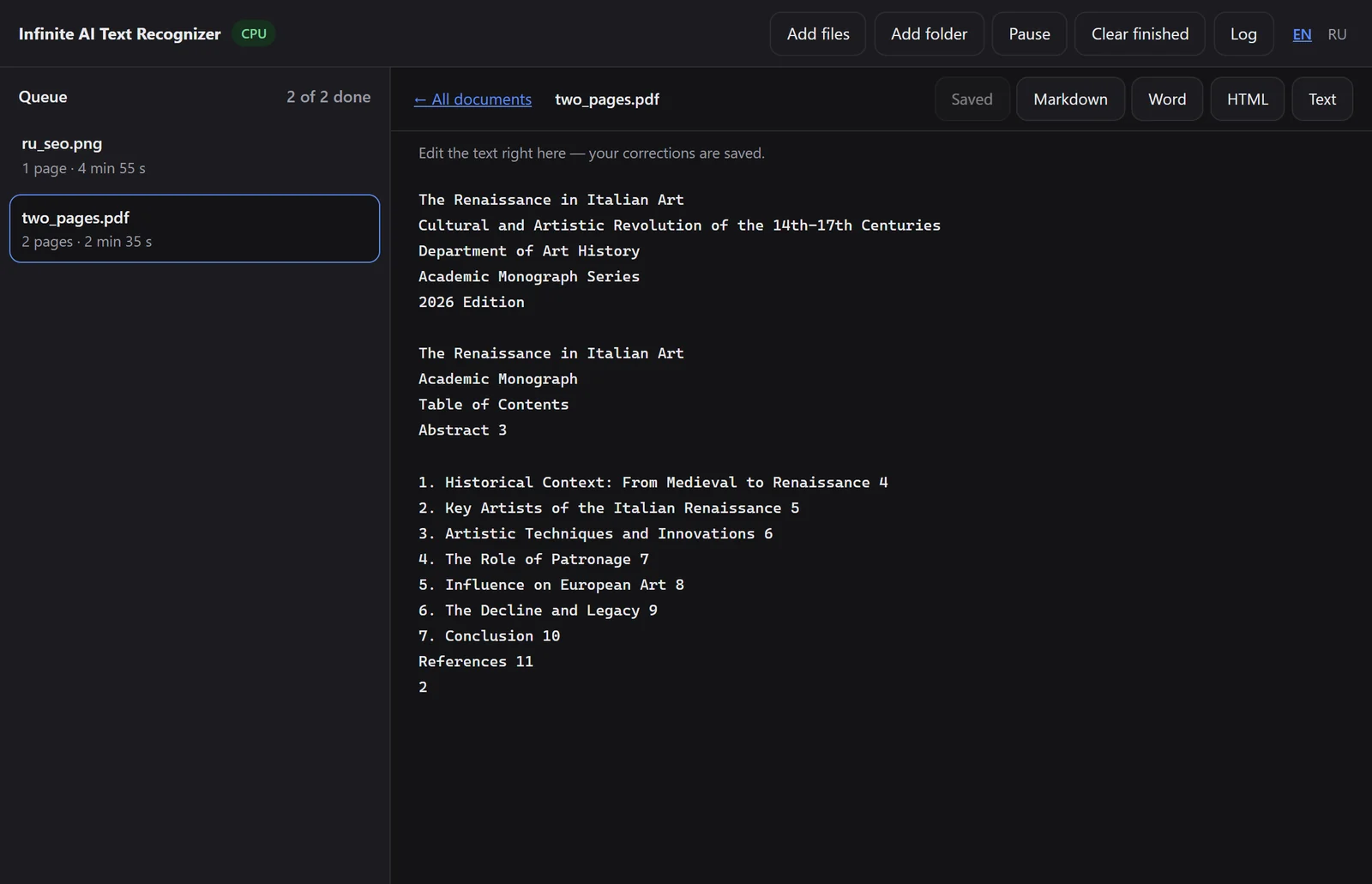This screenshot has height=884, width=1372.
Task: Click the two_pages.pdf document title
Action: click(607, 99)
